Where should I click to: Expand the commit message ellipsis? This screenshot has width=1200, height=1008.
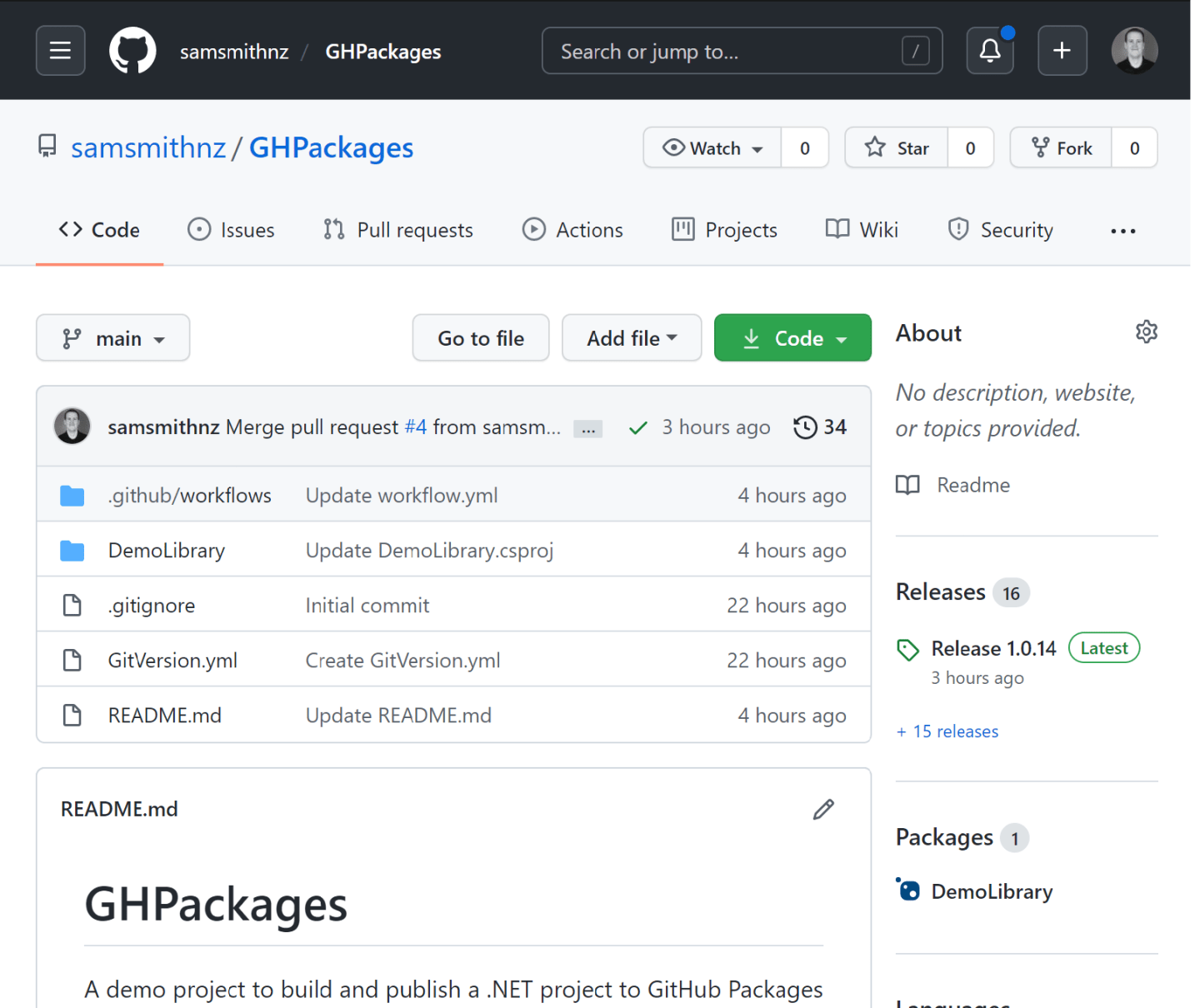(588, 429)
